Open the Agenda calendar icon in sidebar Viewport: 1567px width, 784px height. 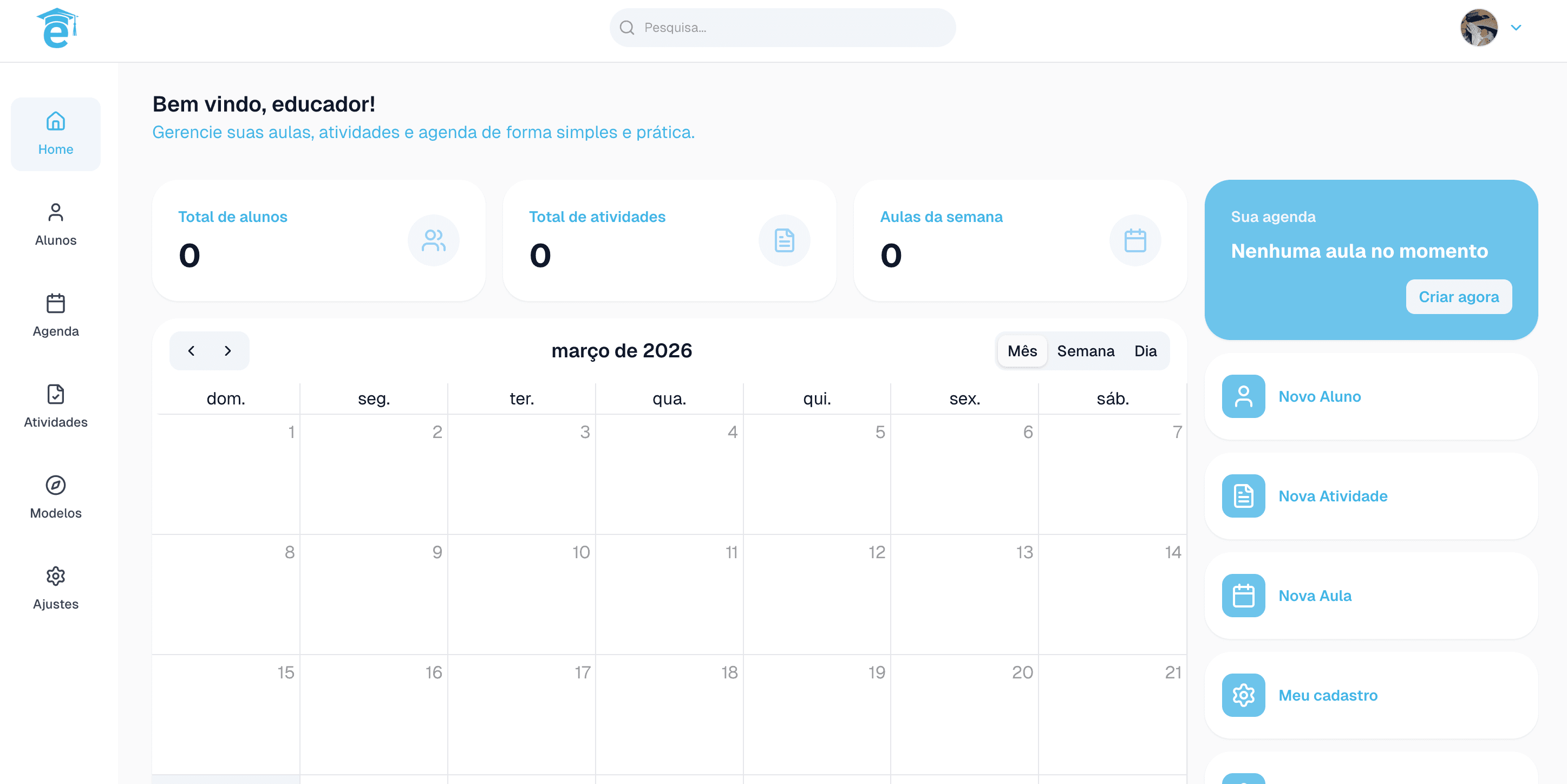pyautogui.click(x=55, y=303)
